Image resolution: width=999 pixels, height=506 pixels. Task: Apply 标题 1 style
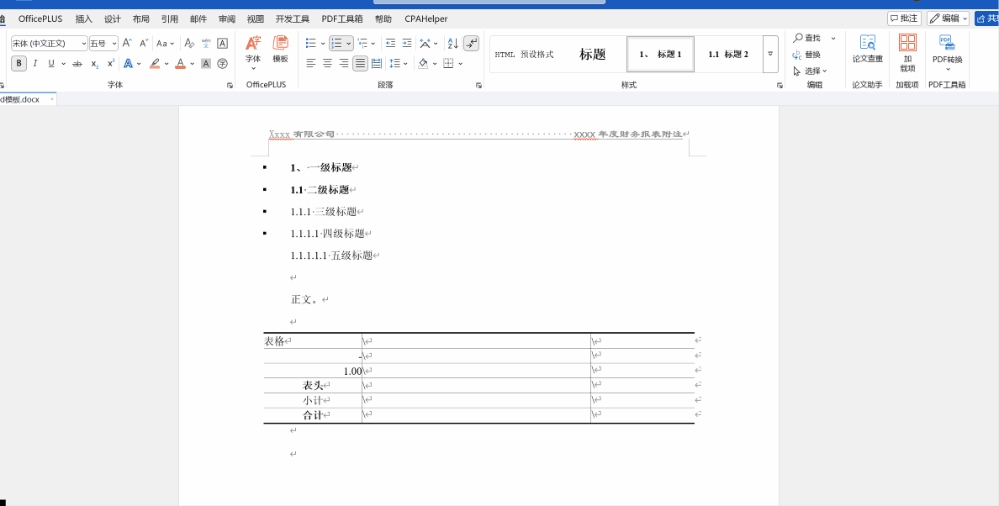660,54
